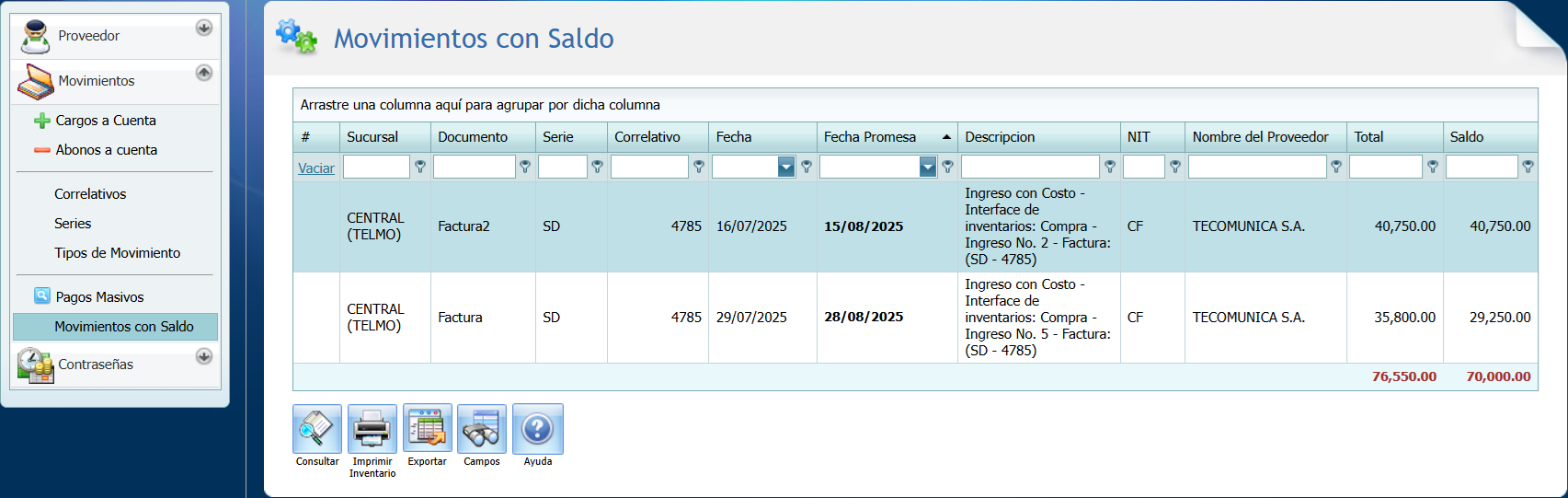Click filter funnel icon for Fecha Promesa column
This screenshot has width=1568, height=498.
947,167
